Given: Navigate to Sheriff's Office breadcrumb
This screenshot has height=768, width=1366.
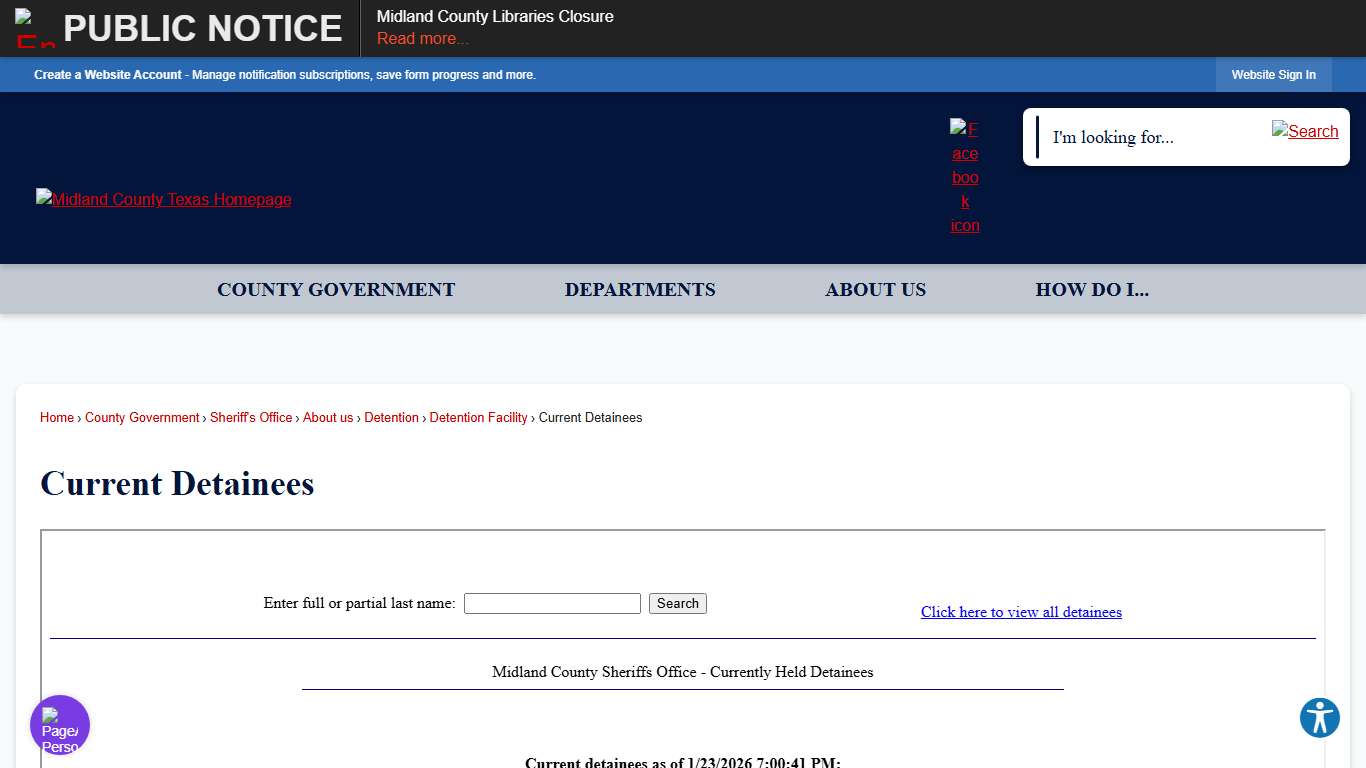Looking at the screenshot, I should coord(251,417).
